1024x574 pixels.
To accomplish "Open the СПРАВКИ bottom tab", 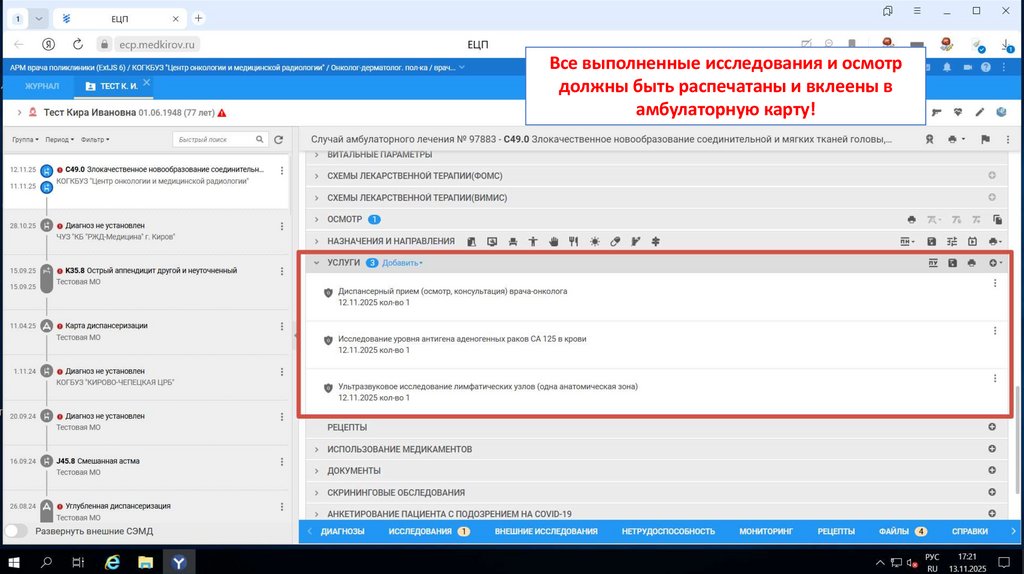I will (x=970, y=532).
